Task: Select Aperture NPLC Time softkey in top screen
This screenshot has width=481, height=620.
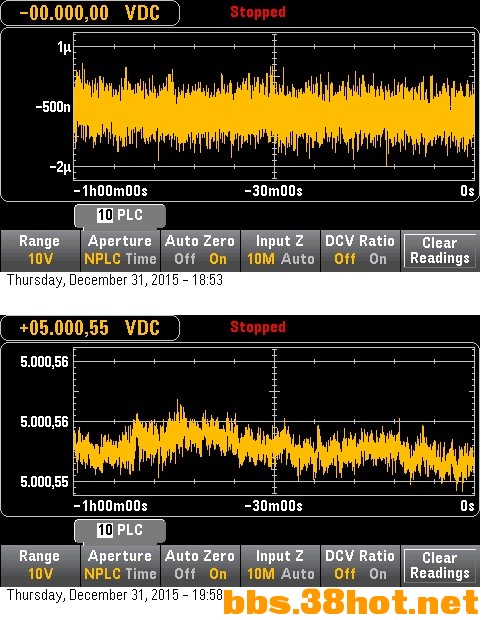Action: 120,250
